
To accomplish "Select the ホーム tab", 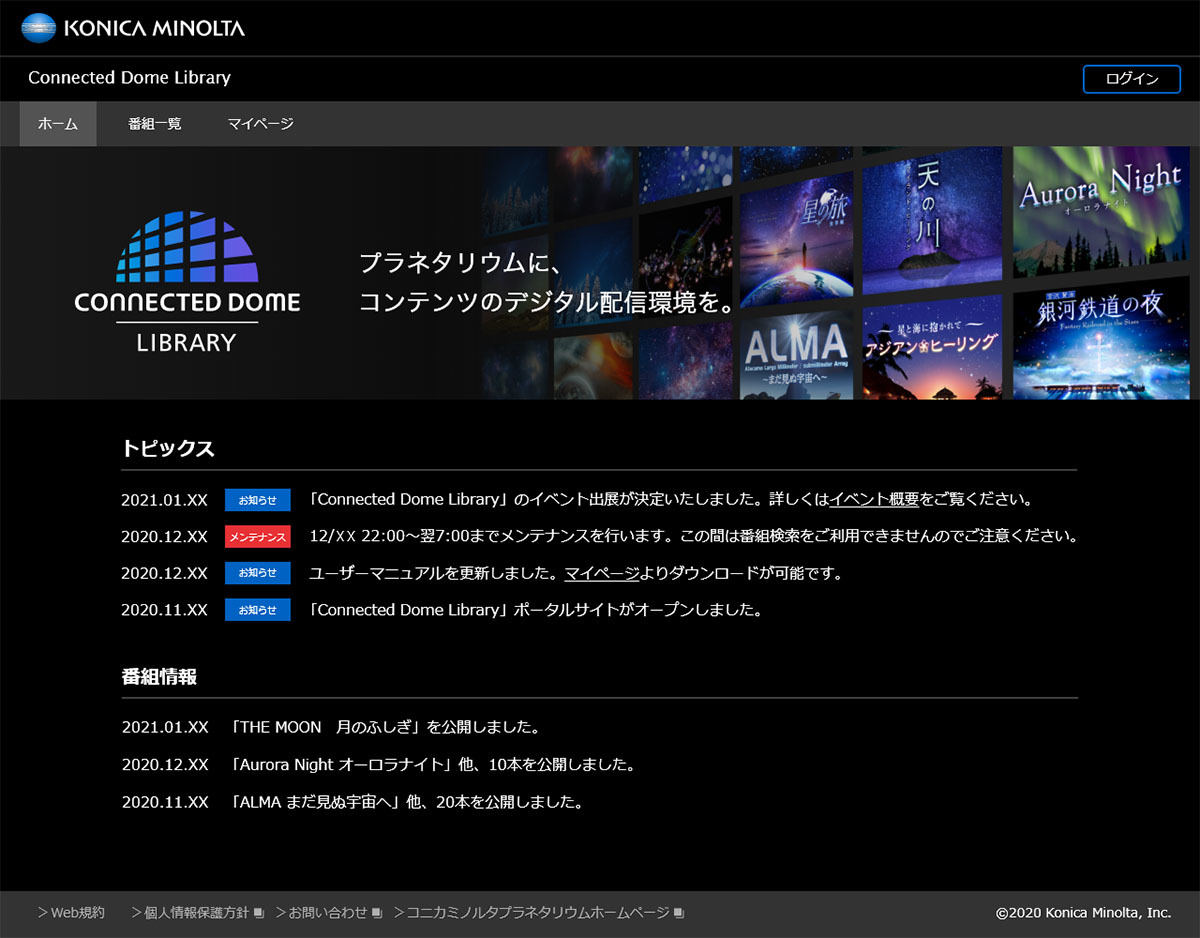I will click(58, 124).
